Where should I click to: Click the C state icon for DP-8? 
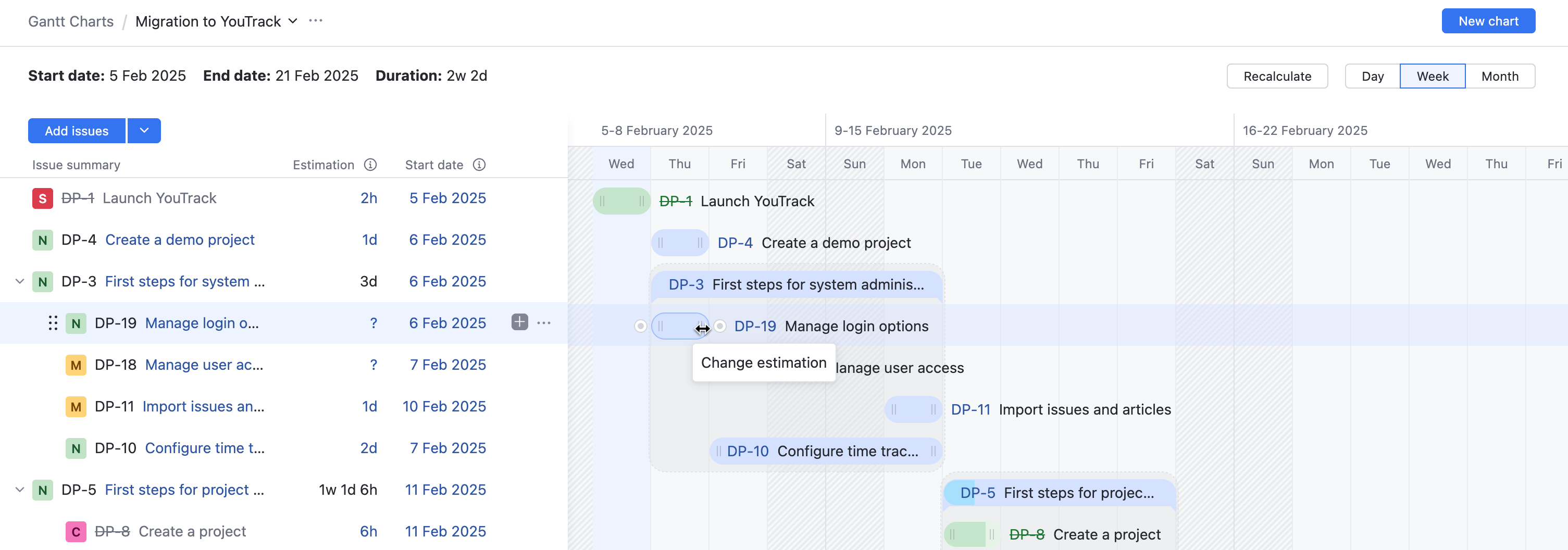(76, 532)
